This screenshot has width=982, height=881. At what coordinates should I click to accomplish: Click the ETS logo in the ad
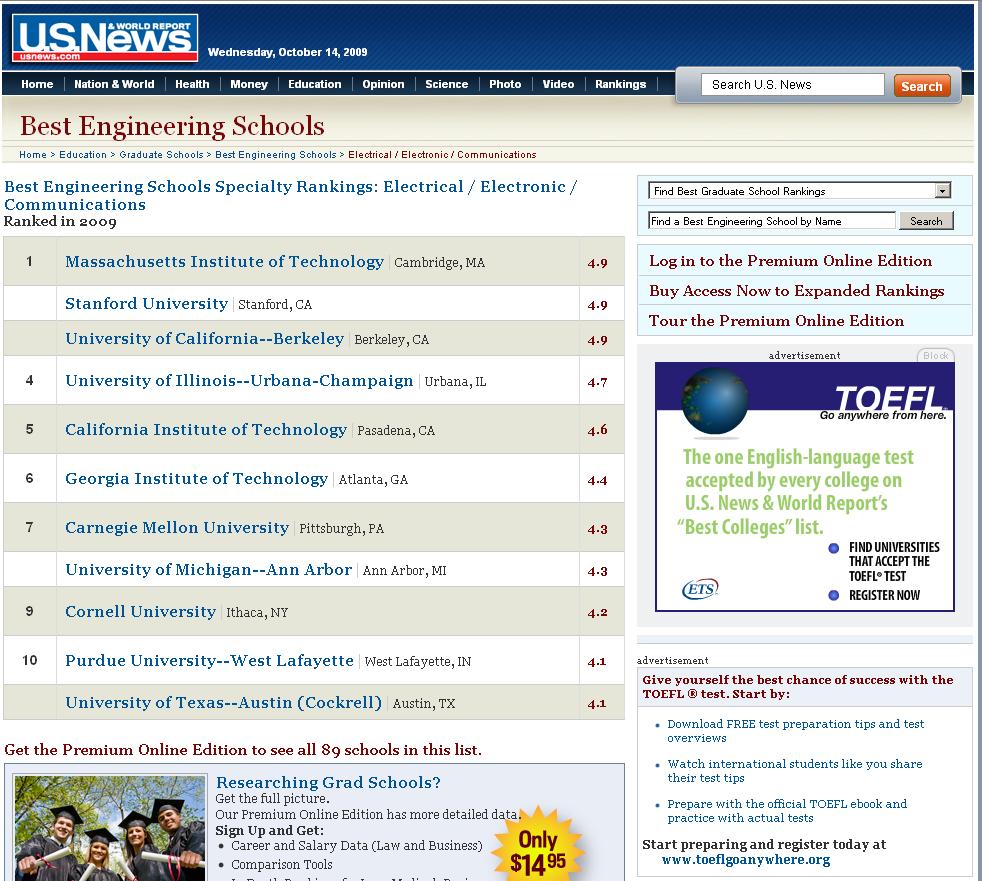coord(700,589)
